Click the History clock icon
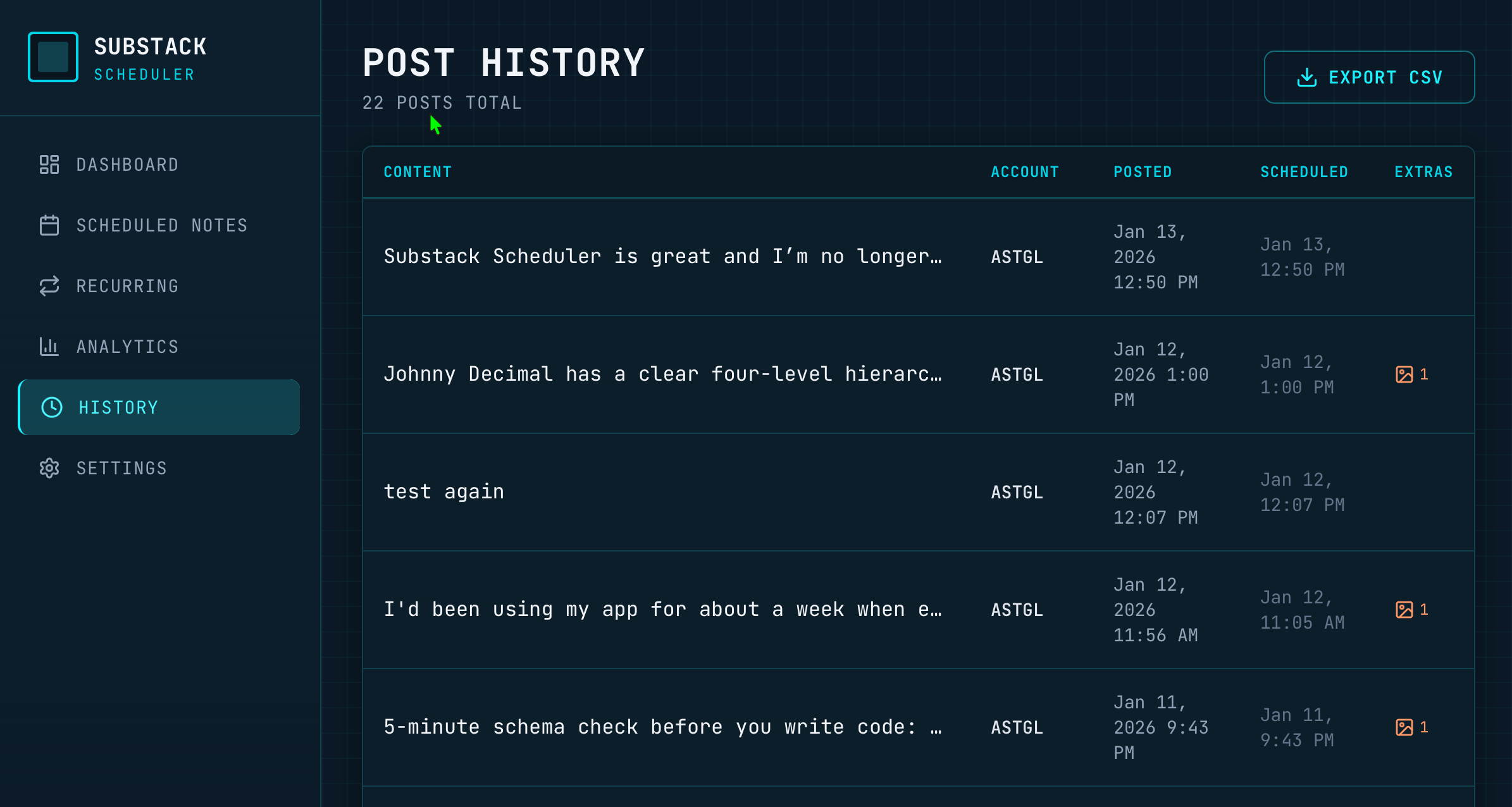Screen dimensions: 1512x807 [x=52, y=407]
